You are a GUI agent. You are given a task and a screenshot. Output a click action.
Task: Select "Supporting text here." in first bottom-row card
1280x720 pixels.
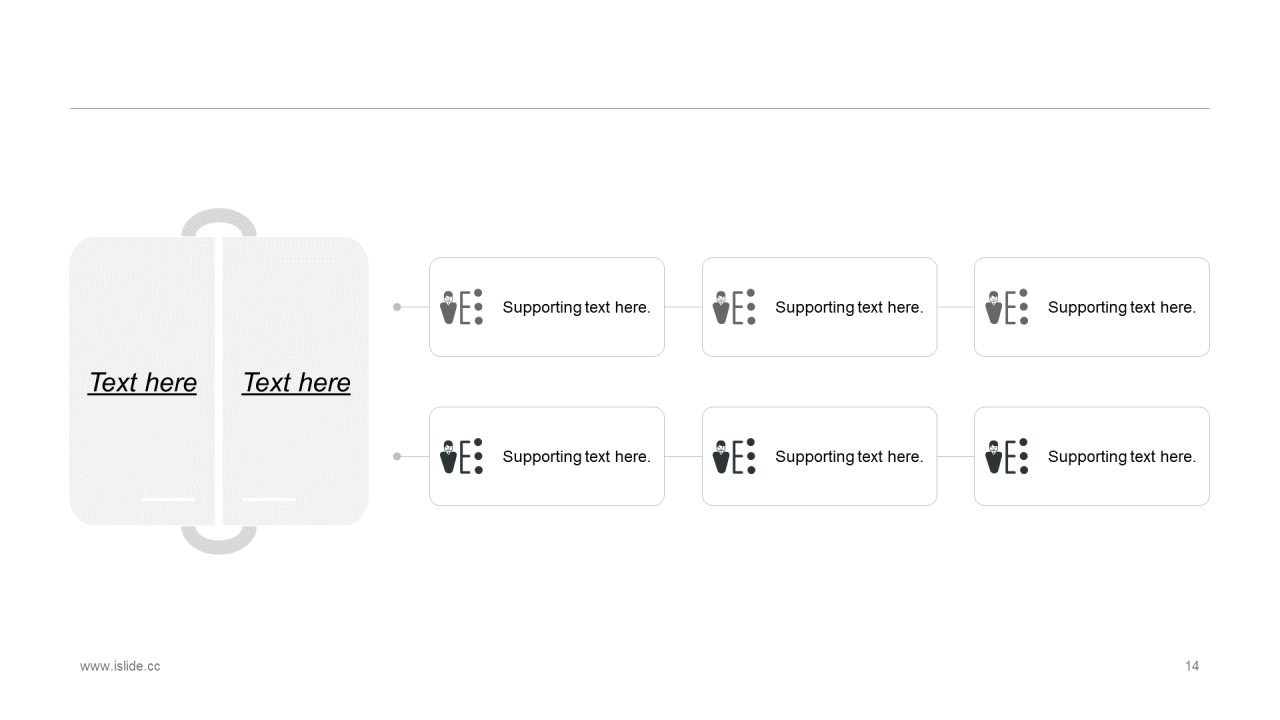tap(577, 456)
